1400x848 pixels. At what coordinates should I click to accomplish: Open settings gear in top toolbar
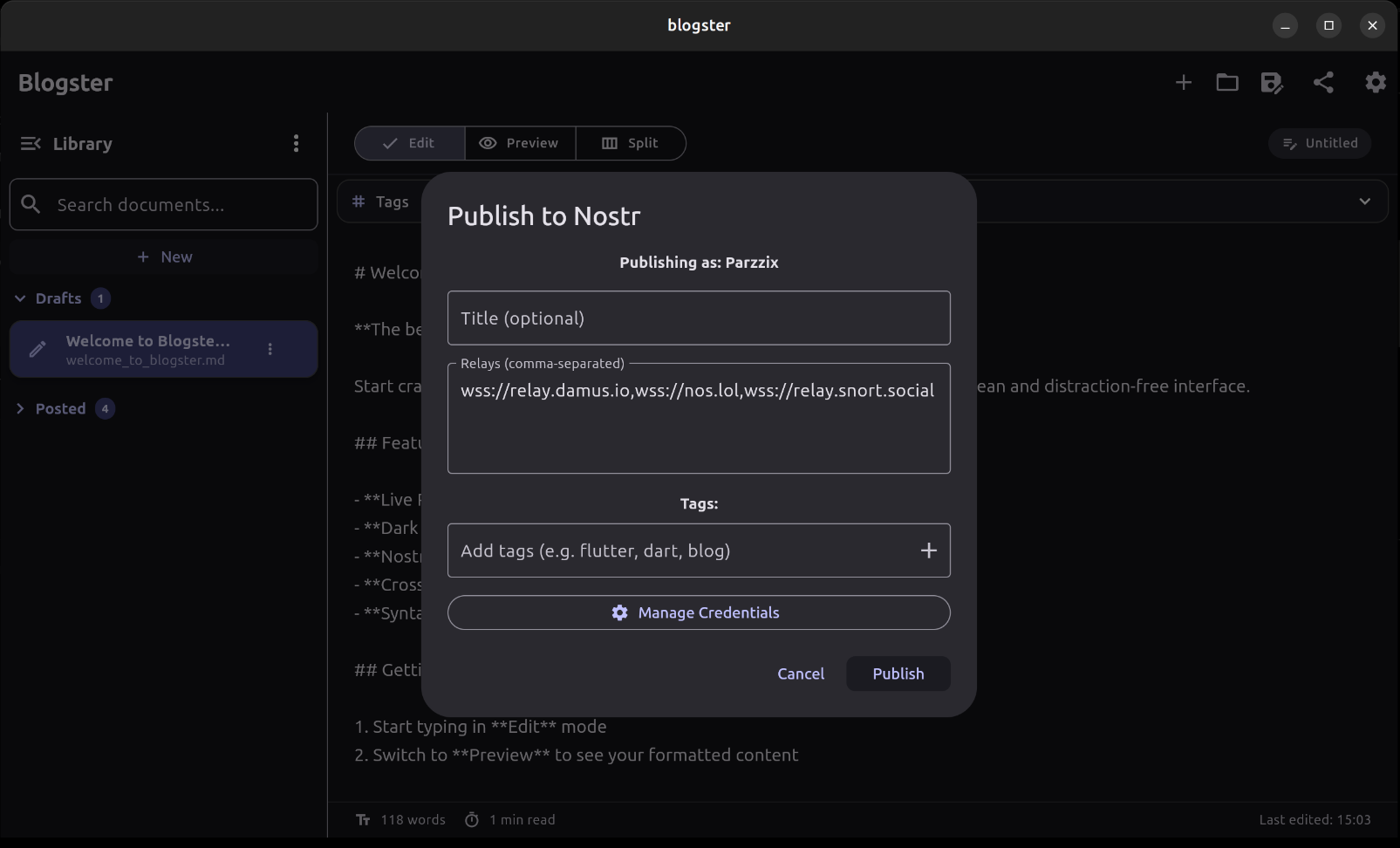(x=1376, y=83)
